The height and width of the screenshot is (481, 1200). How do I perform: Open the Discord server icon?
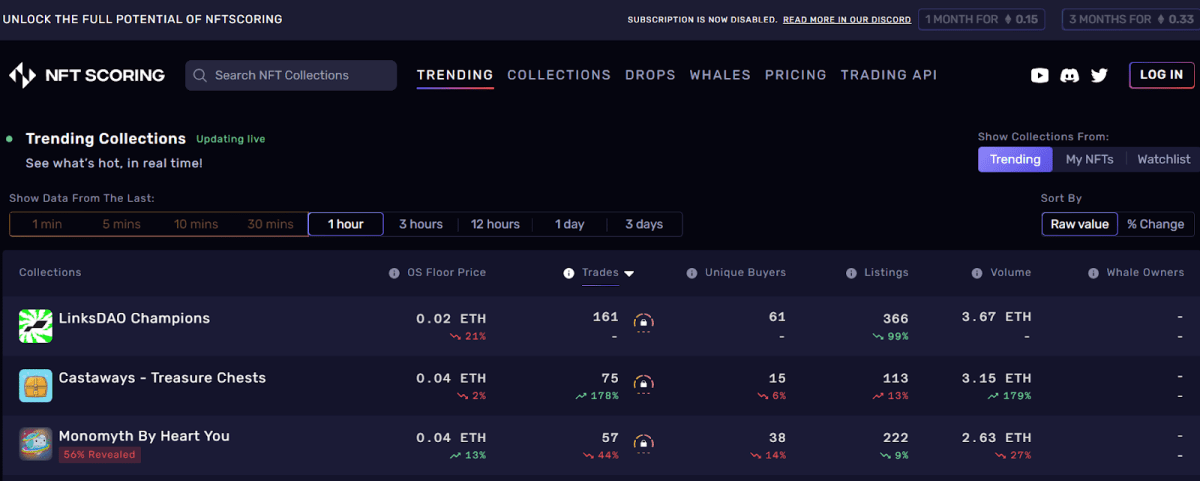point(1070,75)
